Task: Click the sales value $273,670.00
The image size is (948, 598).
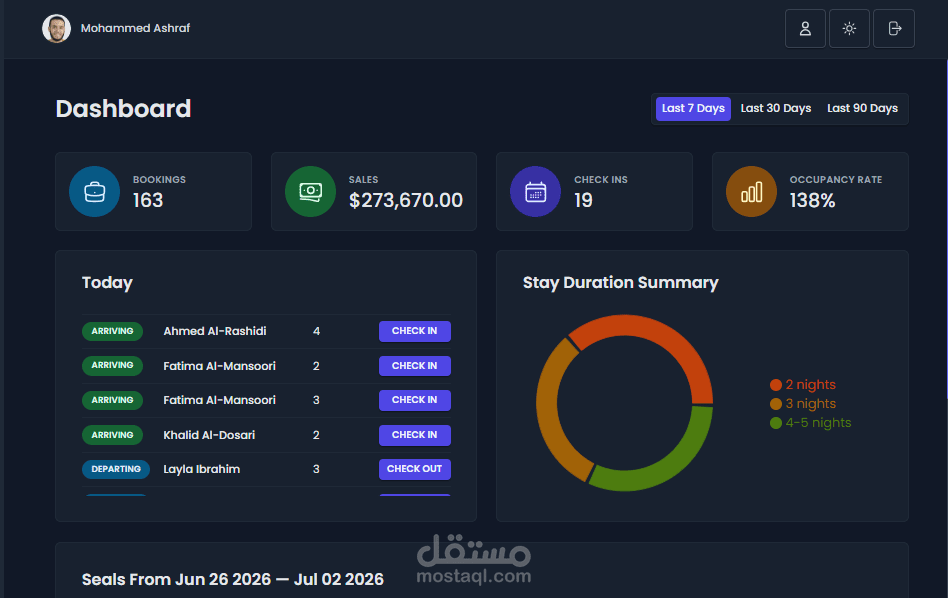Action: coord(406,200)
